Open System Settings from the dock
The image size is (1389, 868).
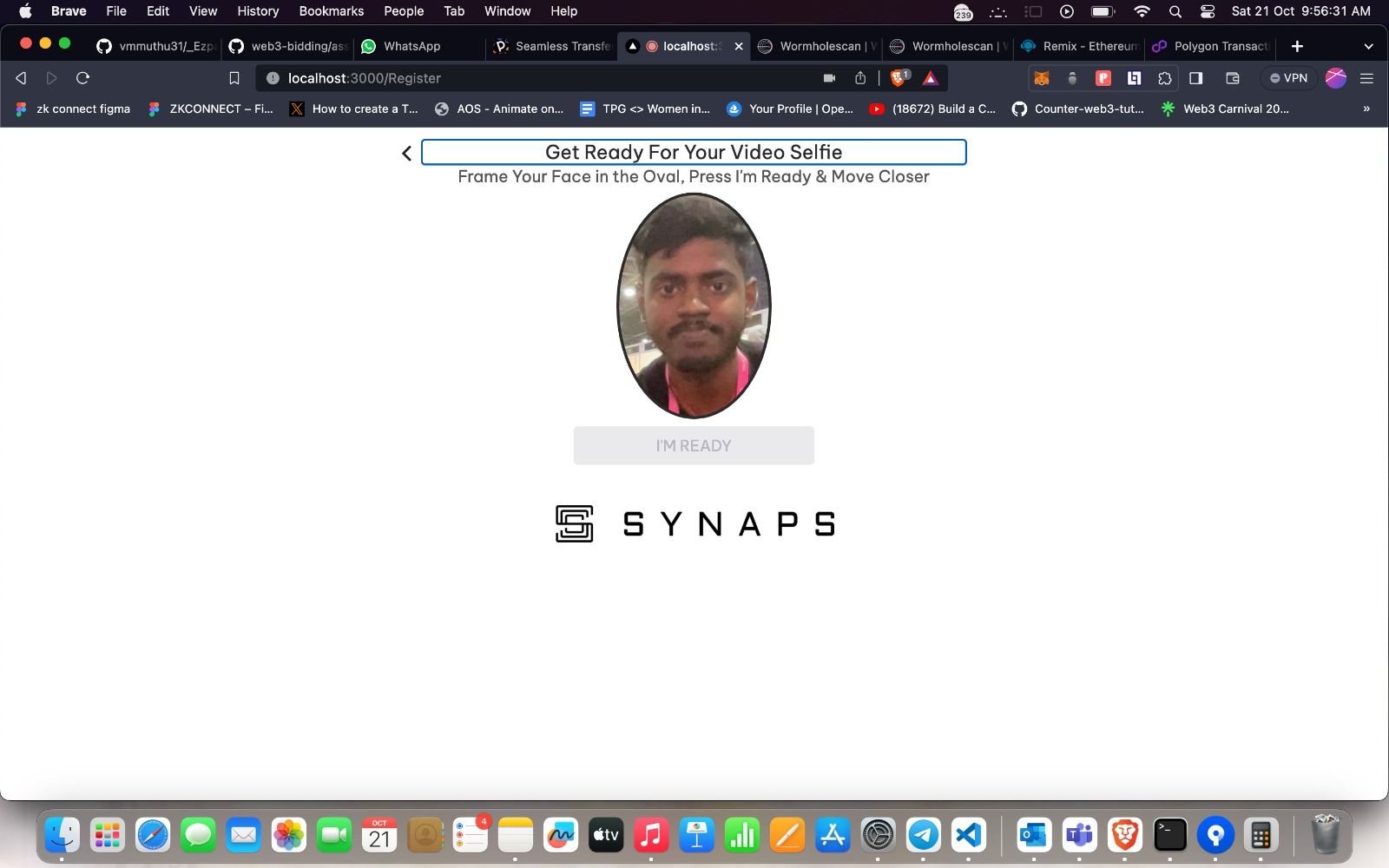click(878, 835)
